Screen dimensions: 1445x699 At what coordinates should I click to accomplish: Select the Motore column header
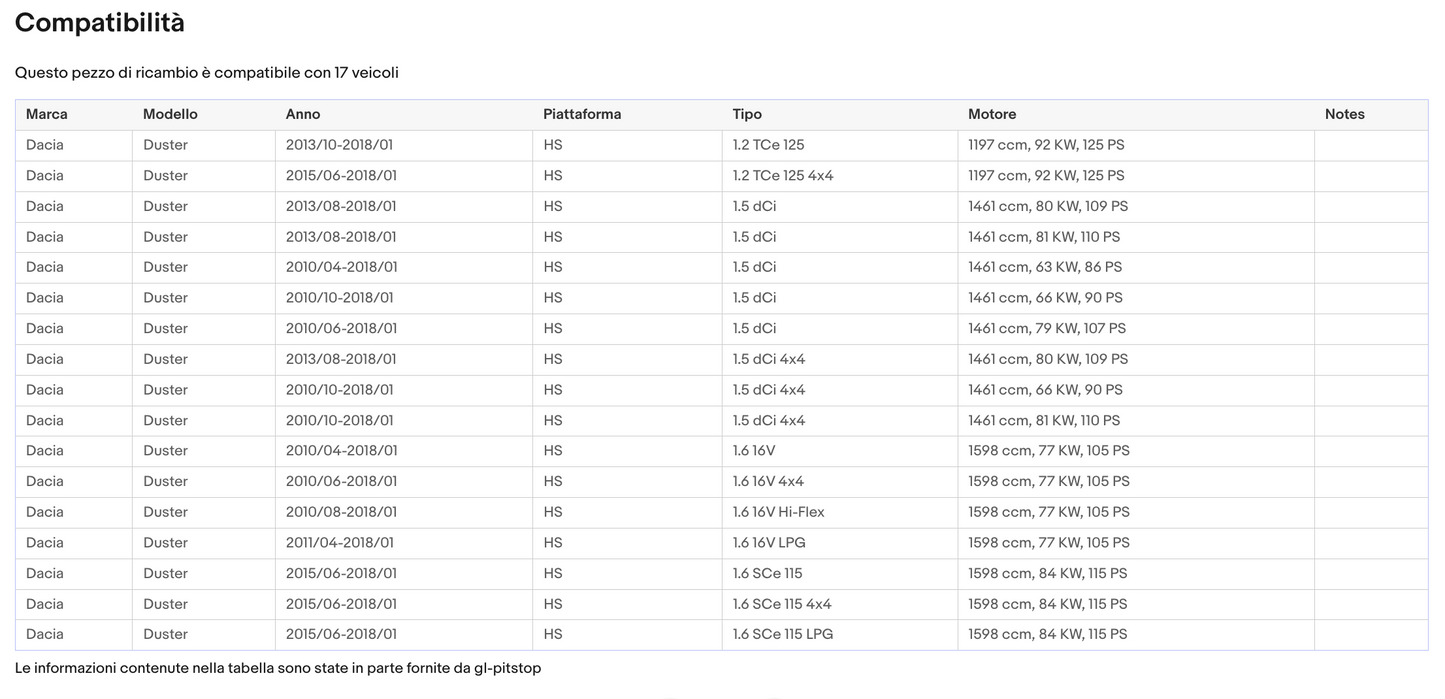coord(992,114)
